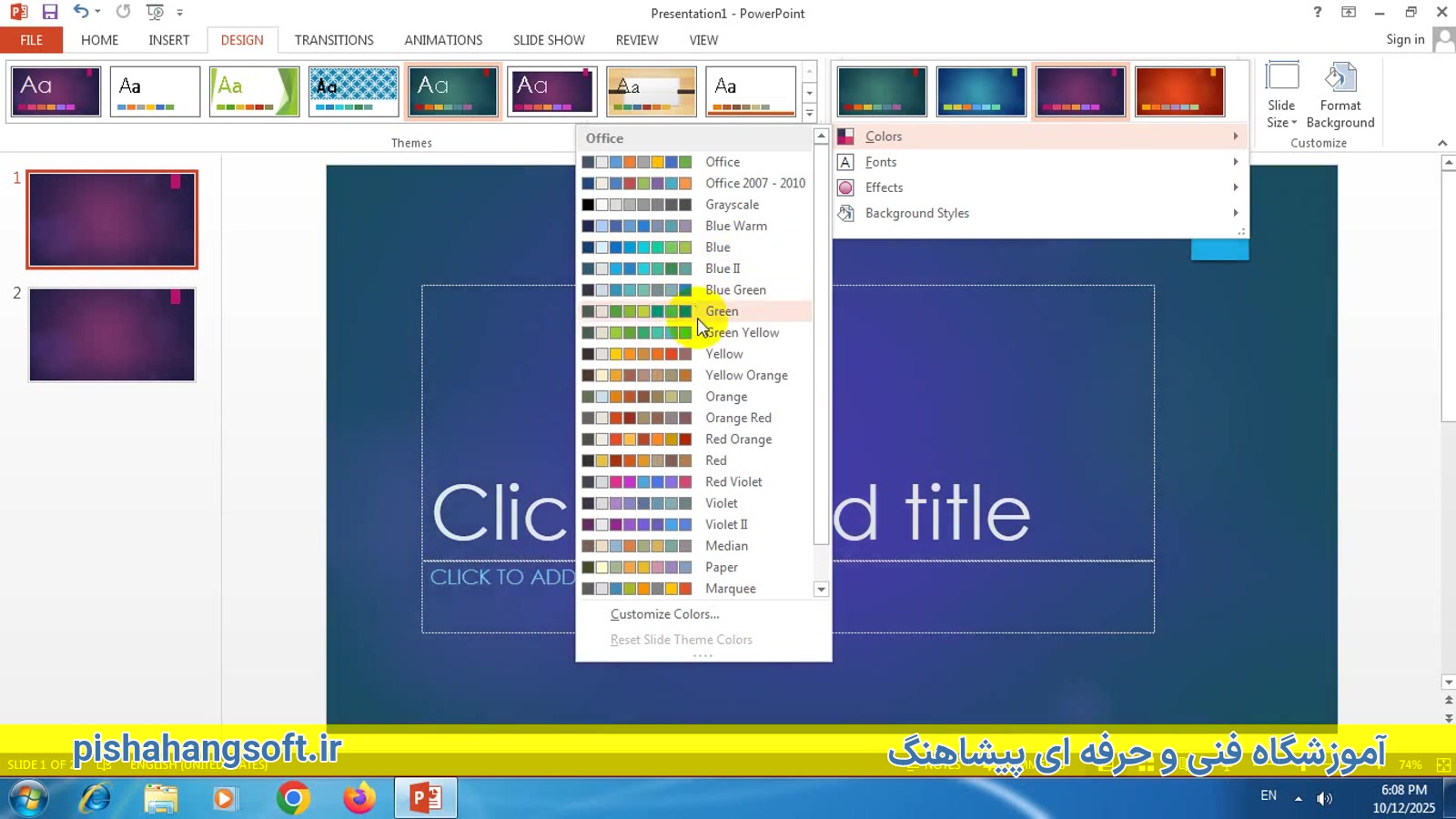The image size is (1456, 819).
Task: Open the VIEW tab
Action: point(703,40)
